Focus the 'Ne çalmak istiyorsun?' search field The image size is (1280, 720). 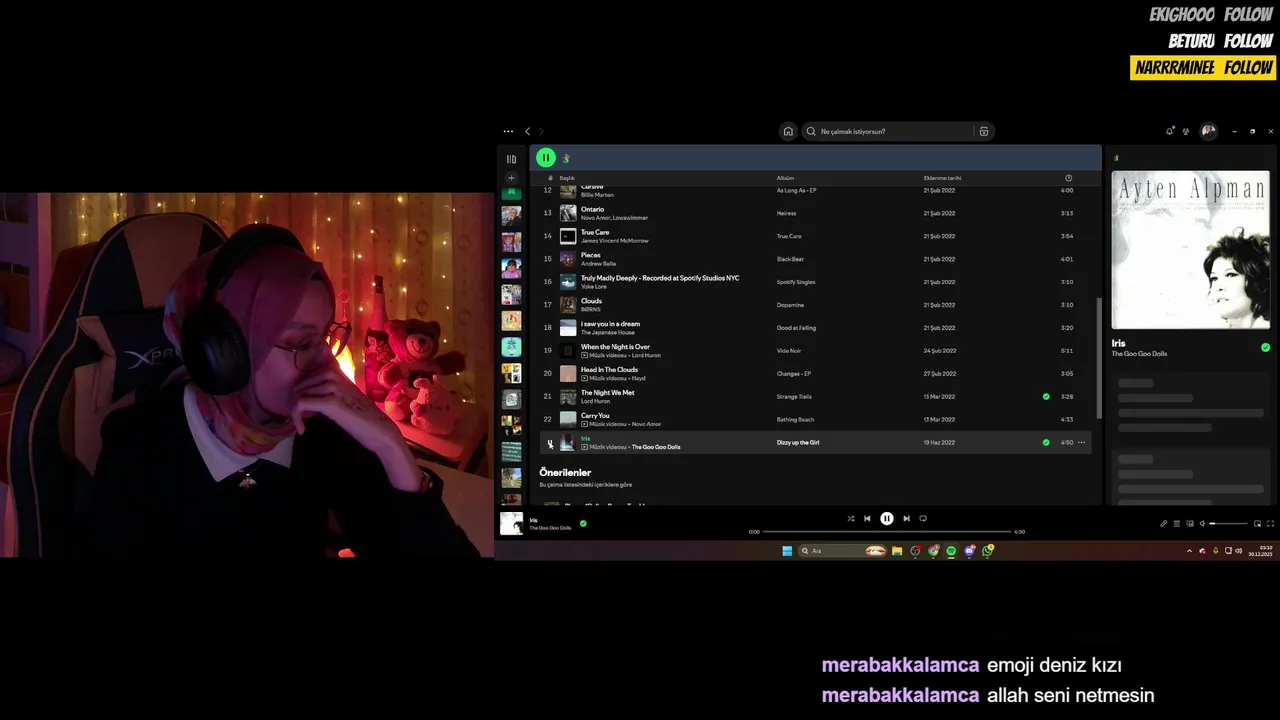pyautogui.click(x=890, y=131)
